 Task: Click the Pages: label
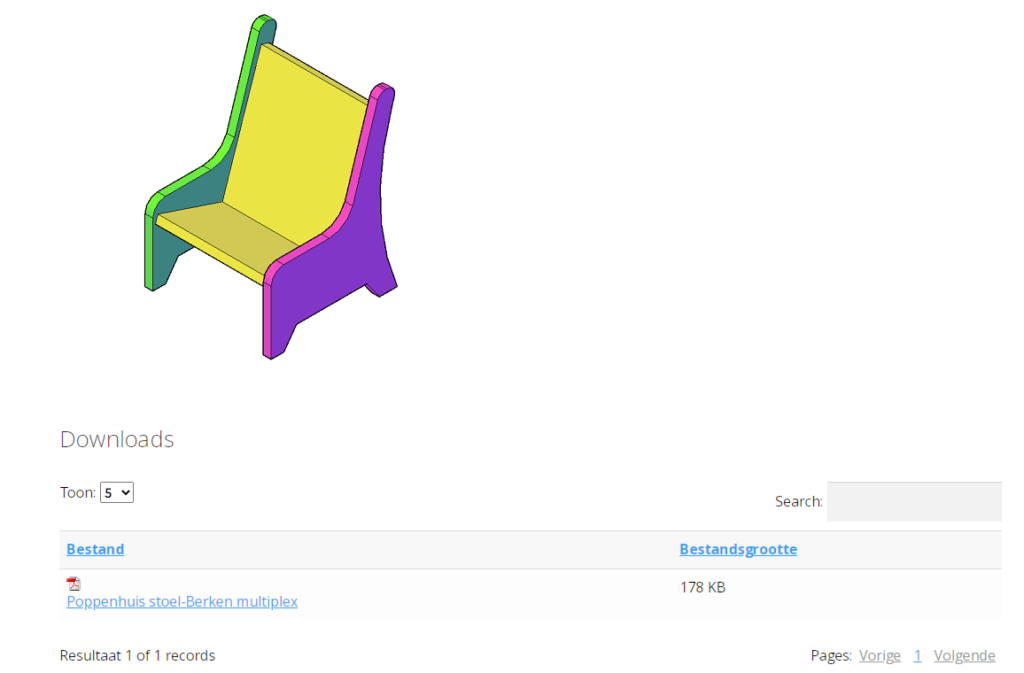(831, 655)
